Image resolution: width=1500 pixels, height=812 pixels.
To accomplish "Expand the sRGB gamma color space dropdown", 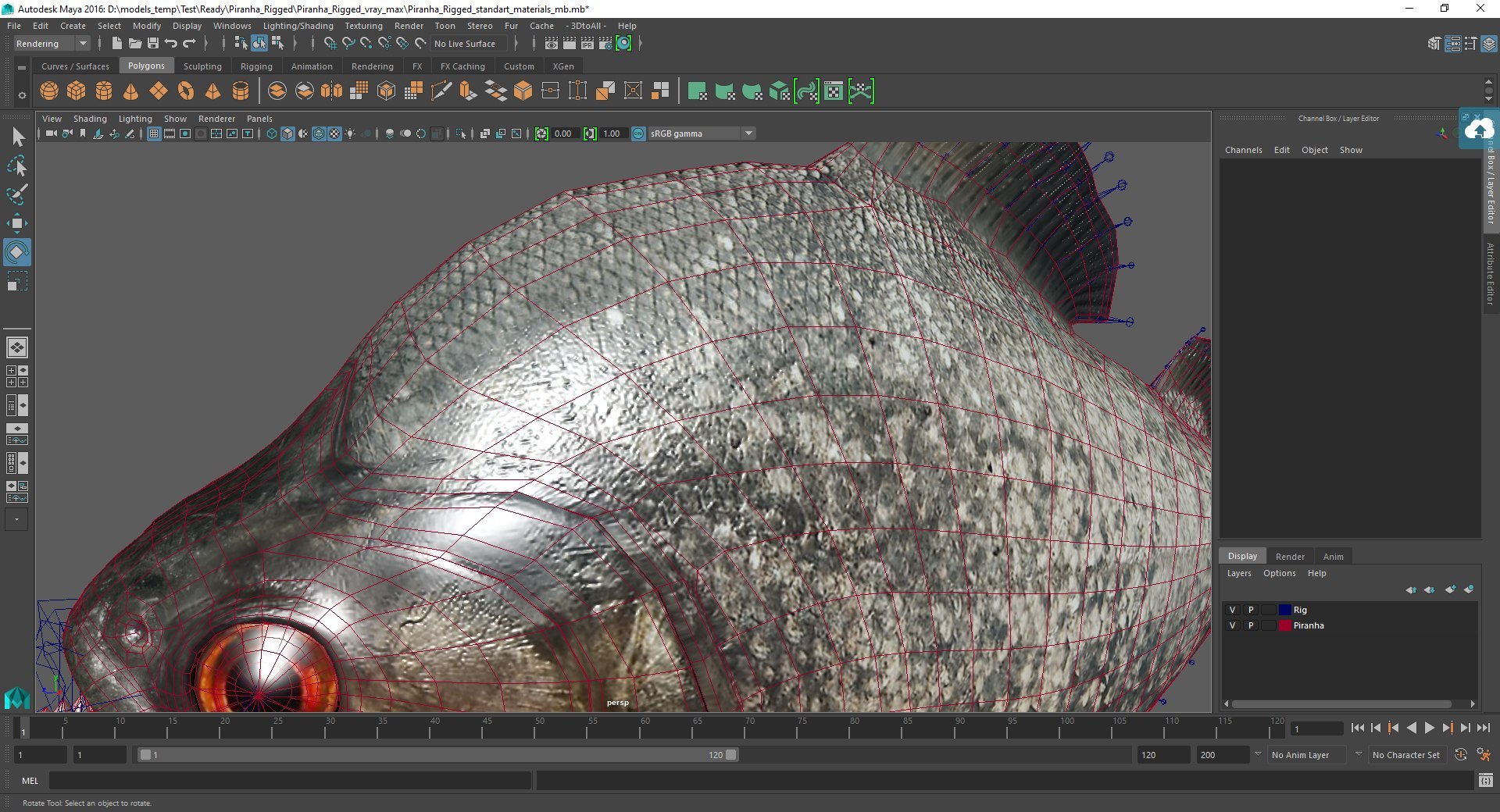I will coord(748,134).
